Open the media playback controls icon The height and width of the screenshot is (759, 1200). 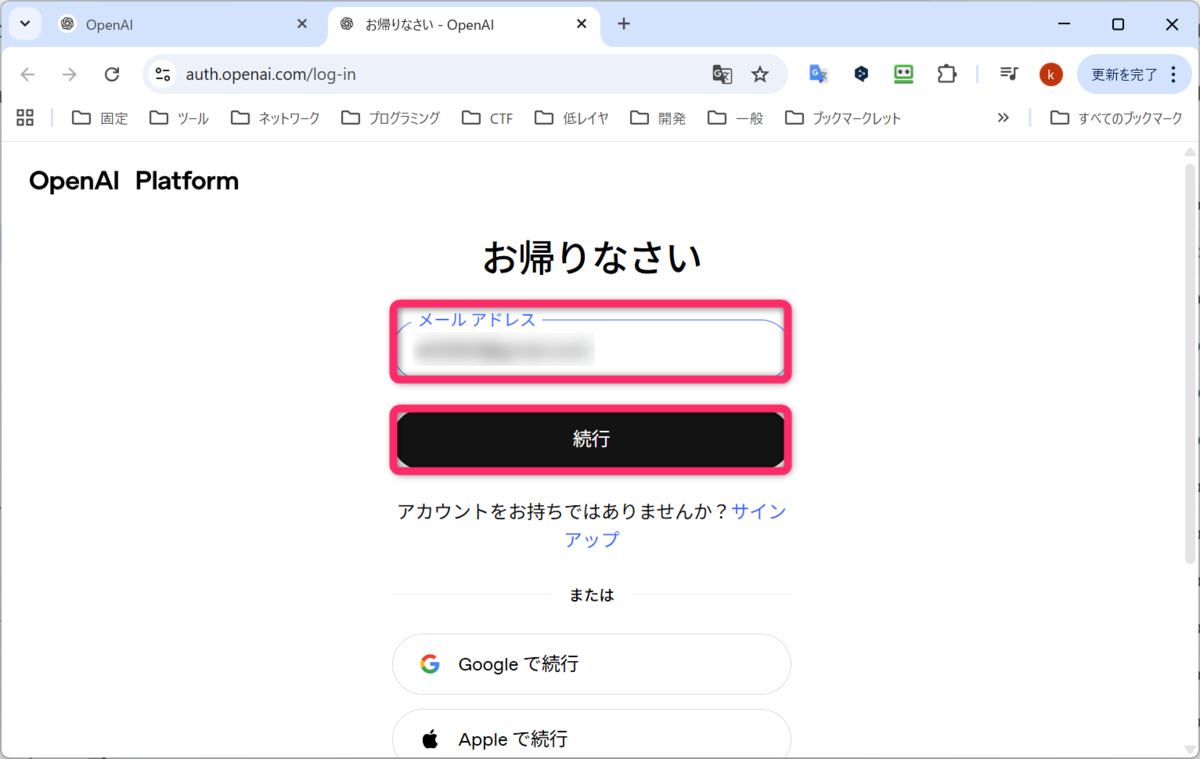click(x=1008, y=74)
